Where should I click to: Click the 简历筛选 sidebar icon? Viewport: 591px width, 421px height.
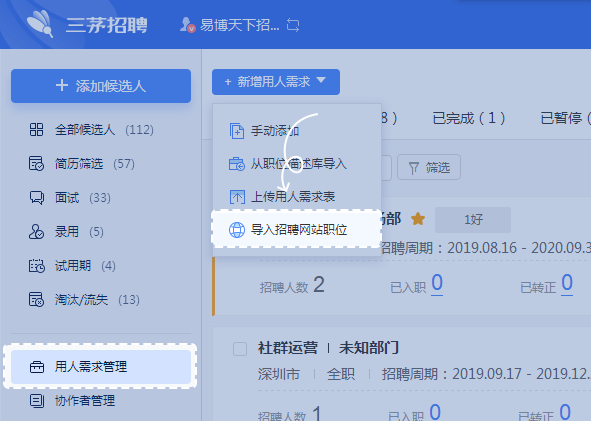click(37, 164)
